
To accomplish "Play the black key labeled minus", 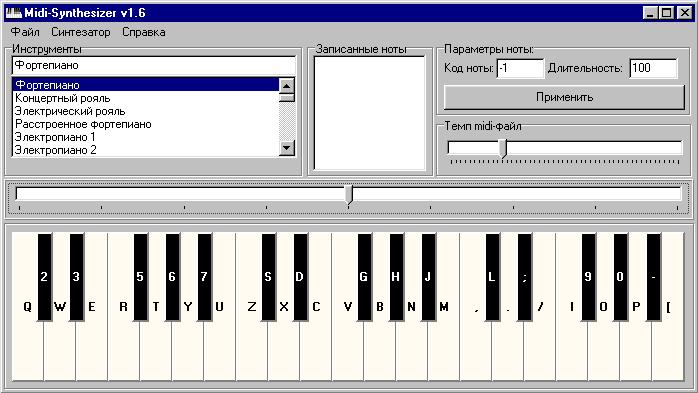I will 653,276.
